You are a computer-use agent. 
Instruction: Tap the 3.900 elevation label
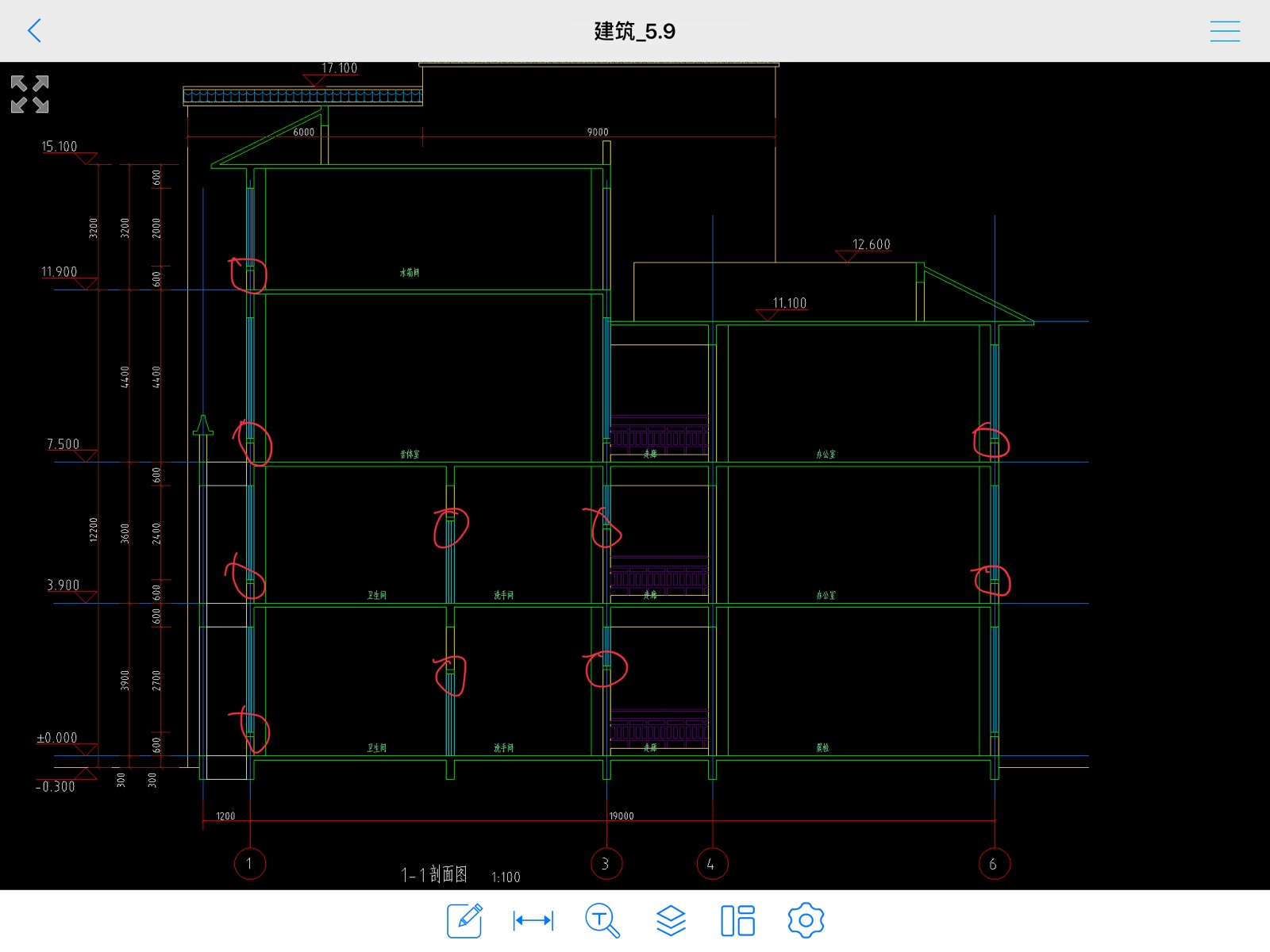63,585
